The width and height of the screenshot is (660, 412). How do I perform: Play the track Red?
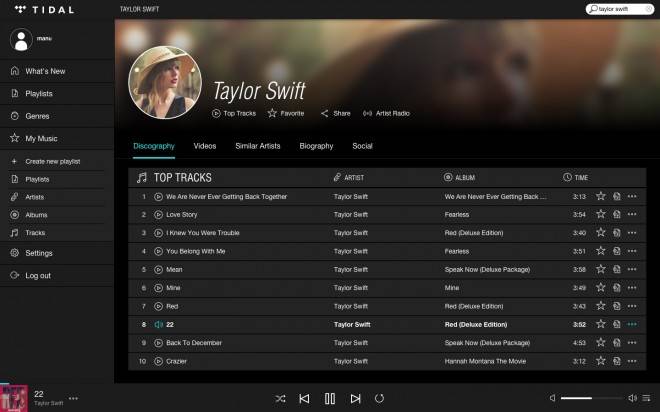(x=158, y=306)
